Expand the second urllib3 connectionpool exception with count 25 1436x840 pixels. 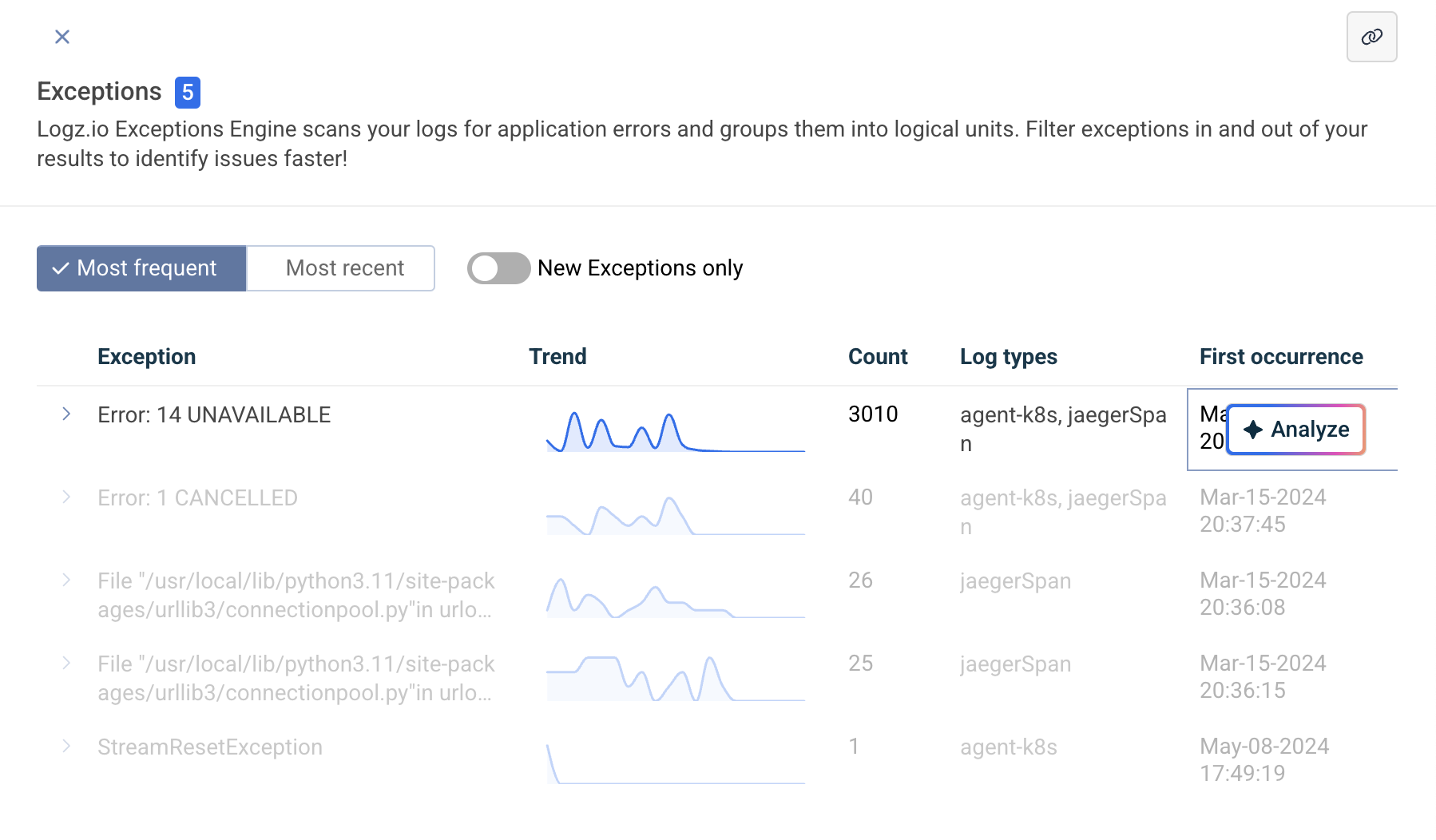66,663
